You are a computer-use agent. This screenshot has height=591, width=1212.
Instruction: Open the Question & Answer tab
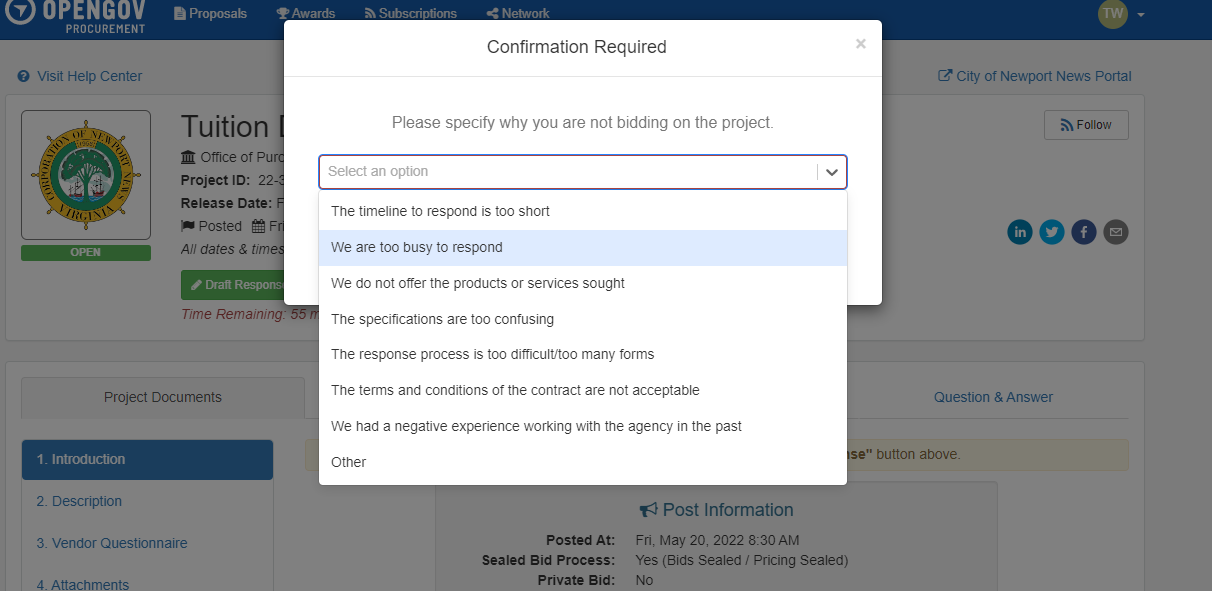click(993, 397)
